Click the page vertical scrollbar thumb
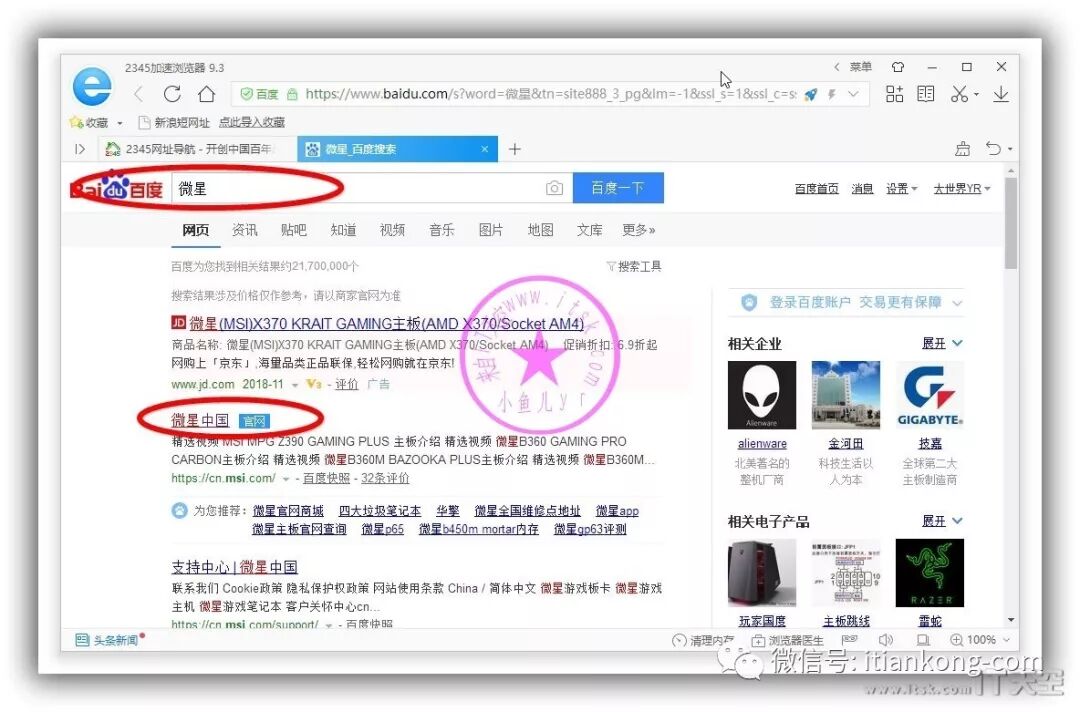Image resolution: width=1080 pixels, height=712 pixels. tap(1010, 223)
